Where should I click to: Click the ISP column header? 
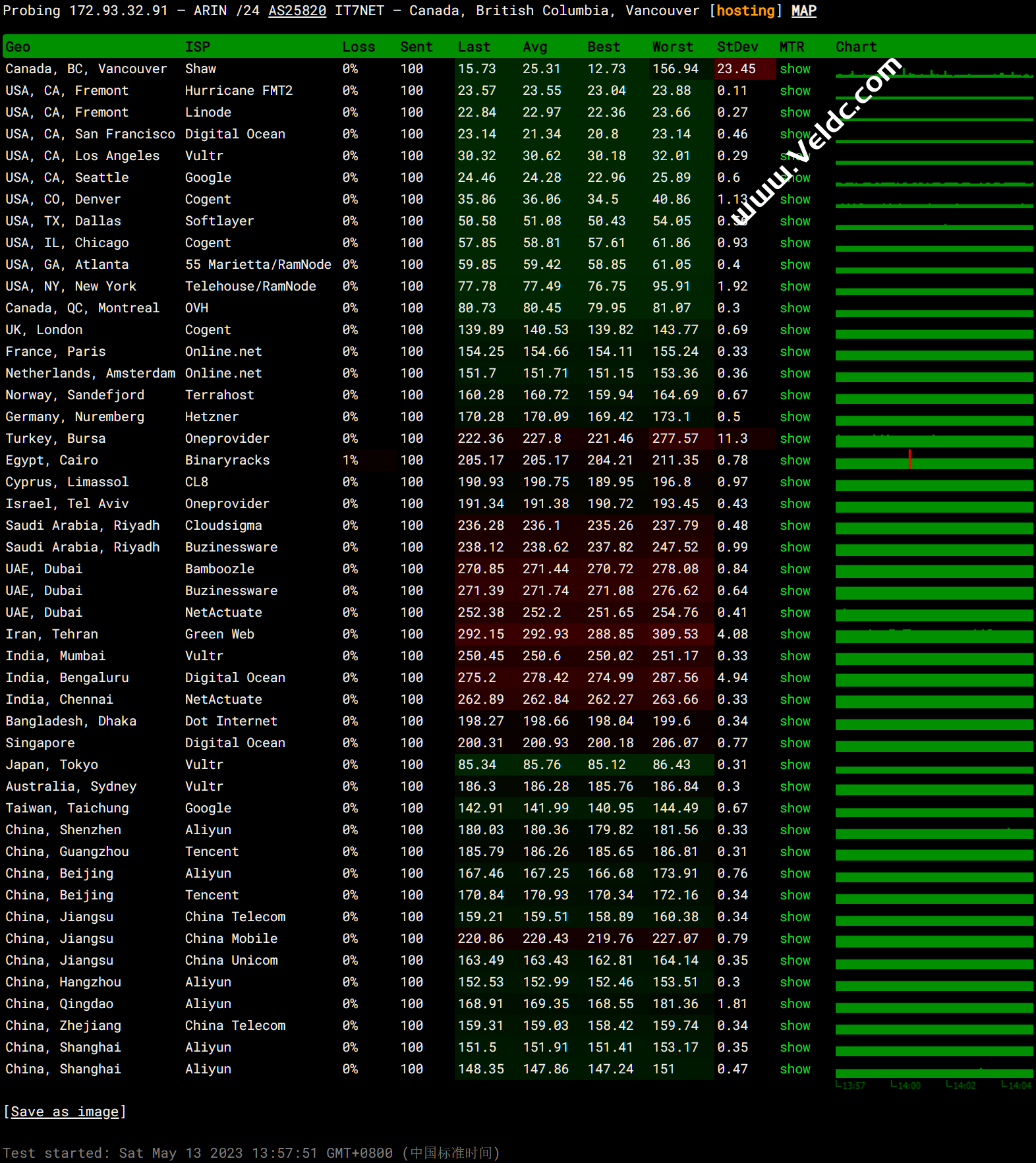pyautogui.click(x=197, y=47)
